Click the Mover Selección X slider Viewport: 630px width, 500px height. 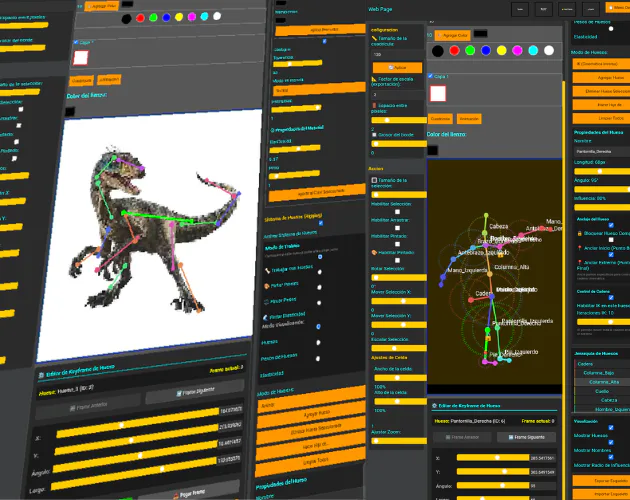(399, 301)
